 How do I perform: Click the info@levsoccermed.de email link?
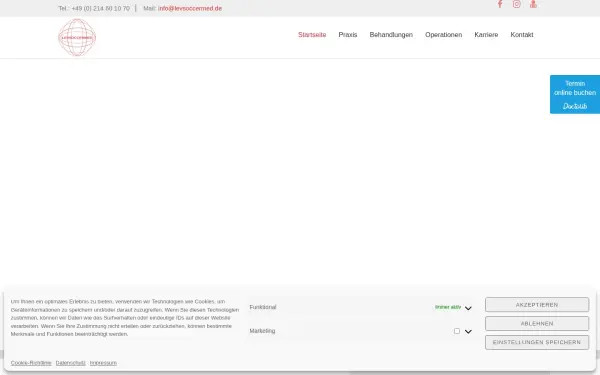(x=190, y=8)
